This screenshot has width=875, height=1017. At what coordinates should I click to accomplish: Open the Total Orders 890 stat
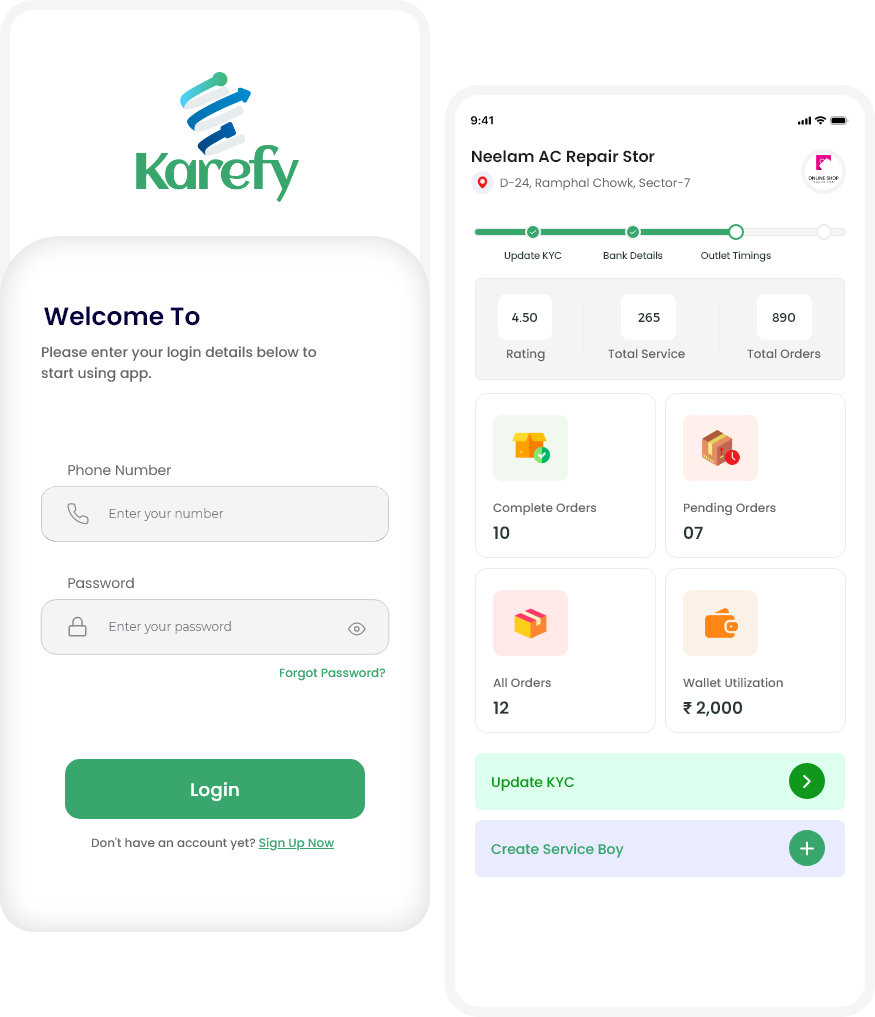pyautogui.click(x=784, y=327)
